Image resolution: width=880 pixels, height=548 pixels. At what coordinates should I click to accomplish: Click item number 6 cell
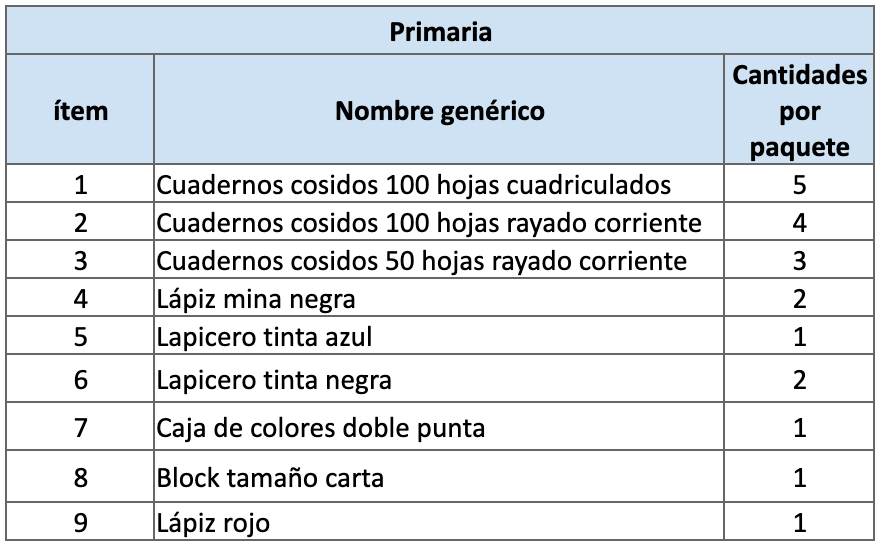click(x=80, y=380)
